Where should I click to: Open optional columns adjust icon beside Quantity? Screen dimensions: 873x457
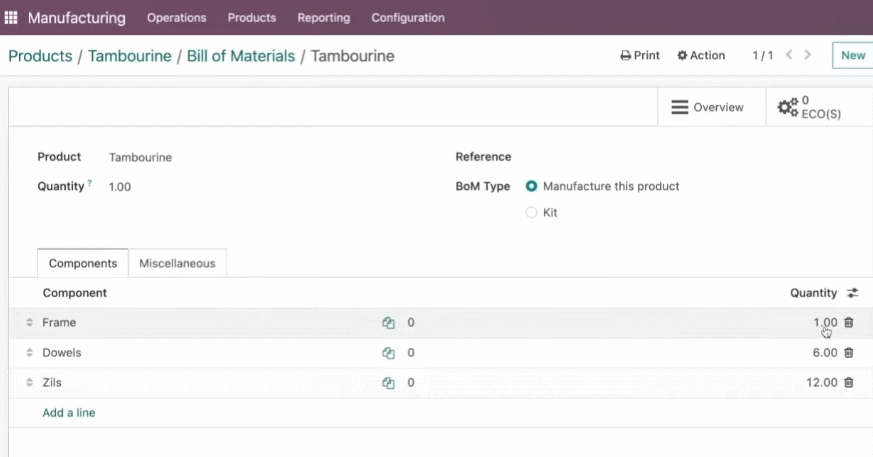point(852,293)
